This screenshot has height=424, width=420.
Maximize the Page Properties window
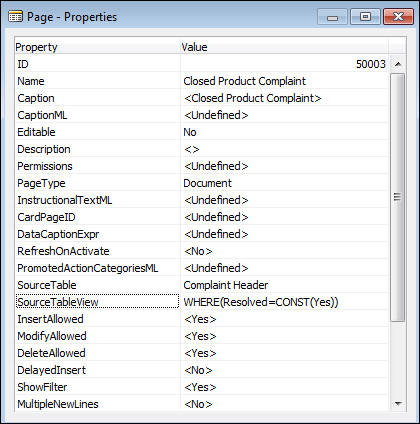pyautogui.click(x=365, y=17)
